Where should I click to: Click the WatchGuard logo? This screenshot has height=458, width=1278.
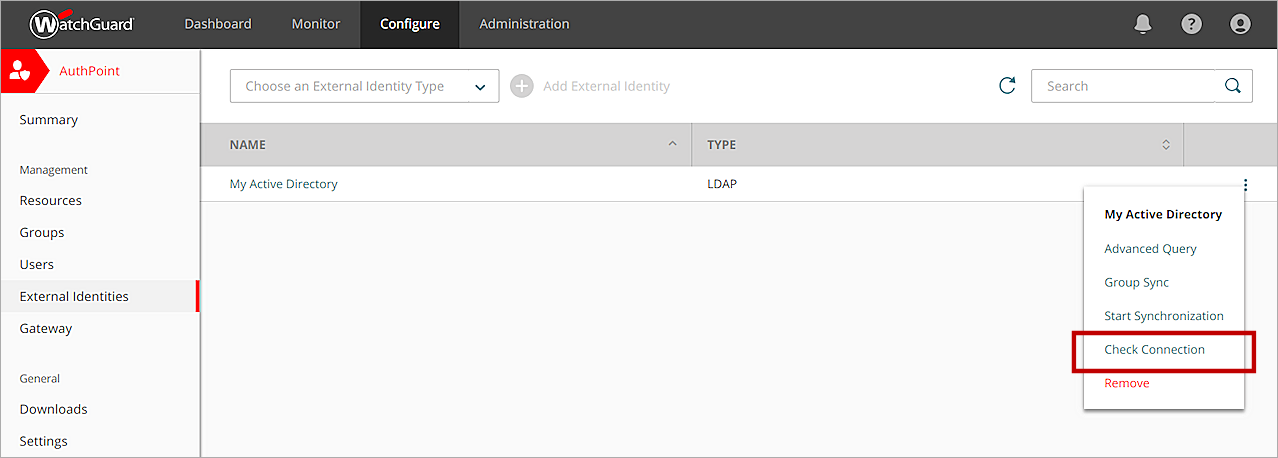(82, 24)
